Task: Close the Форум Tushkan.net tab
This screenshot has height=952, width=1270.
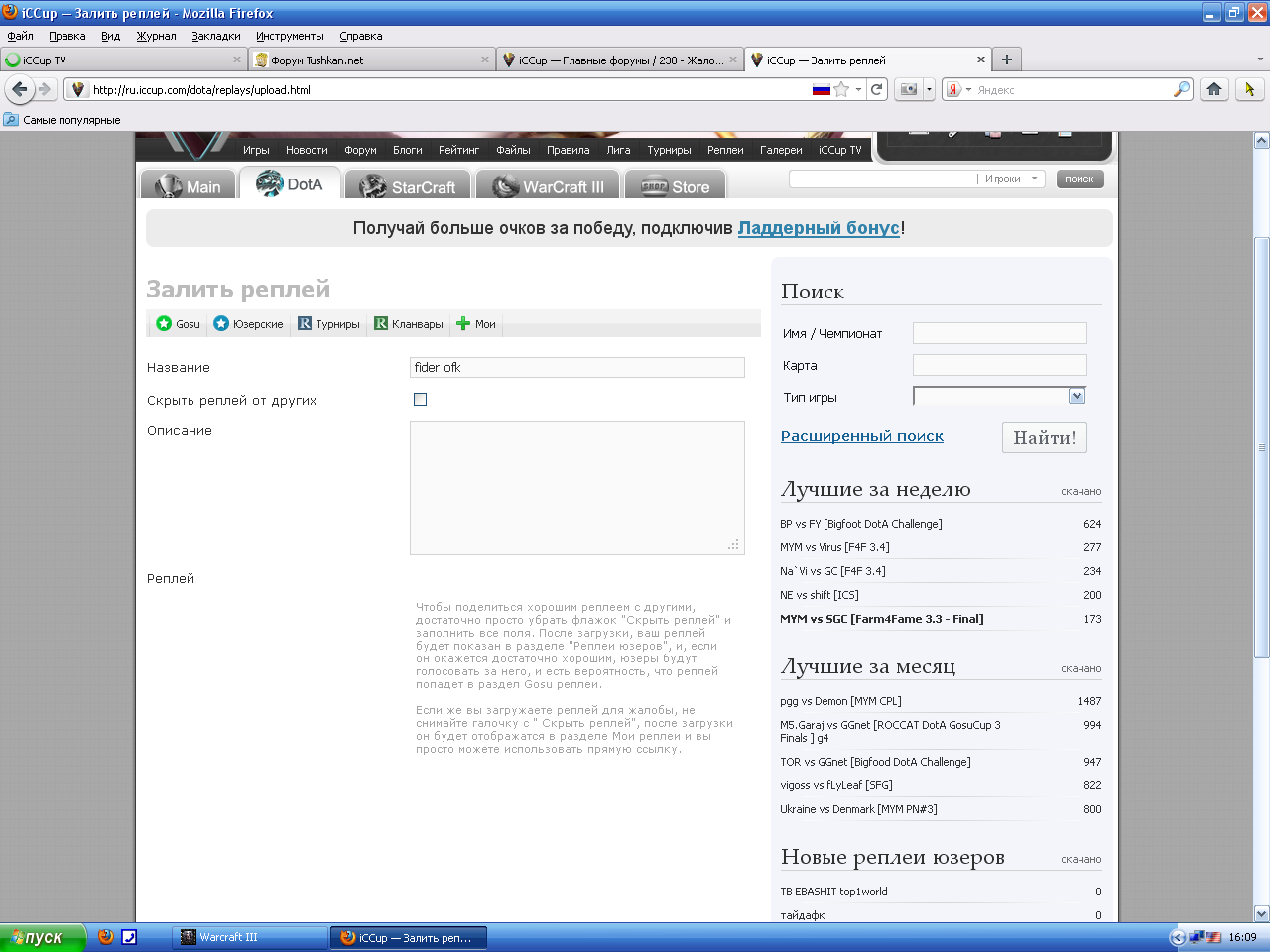Action: coord(485,59)
